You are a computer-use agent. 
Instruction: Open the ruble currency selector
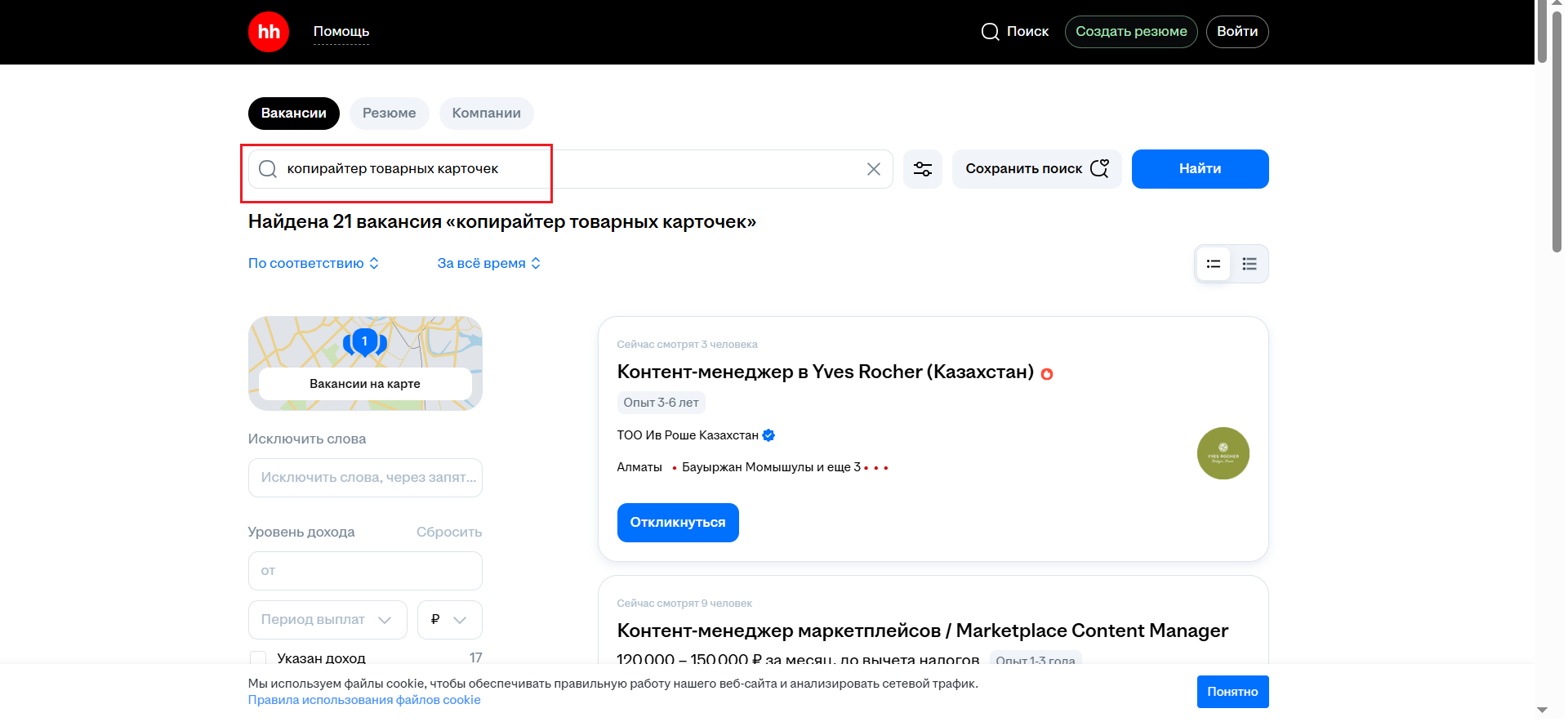coord(449,620)
